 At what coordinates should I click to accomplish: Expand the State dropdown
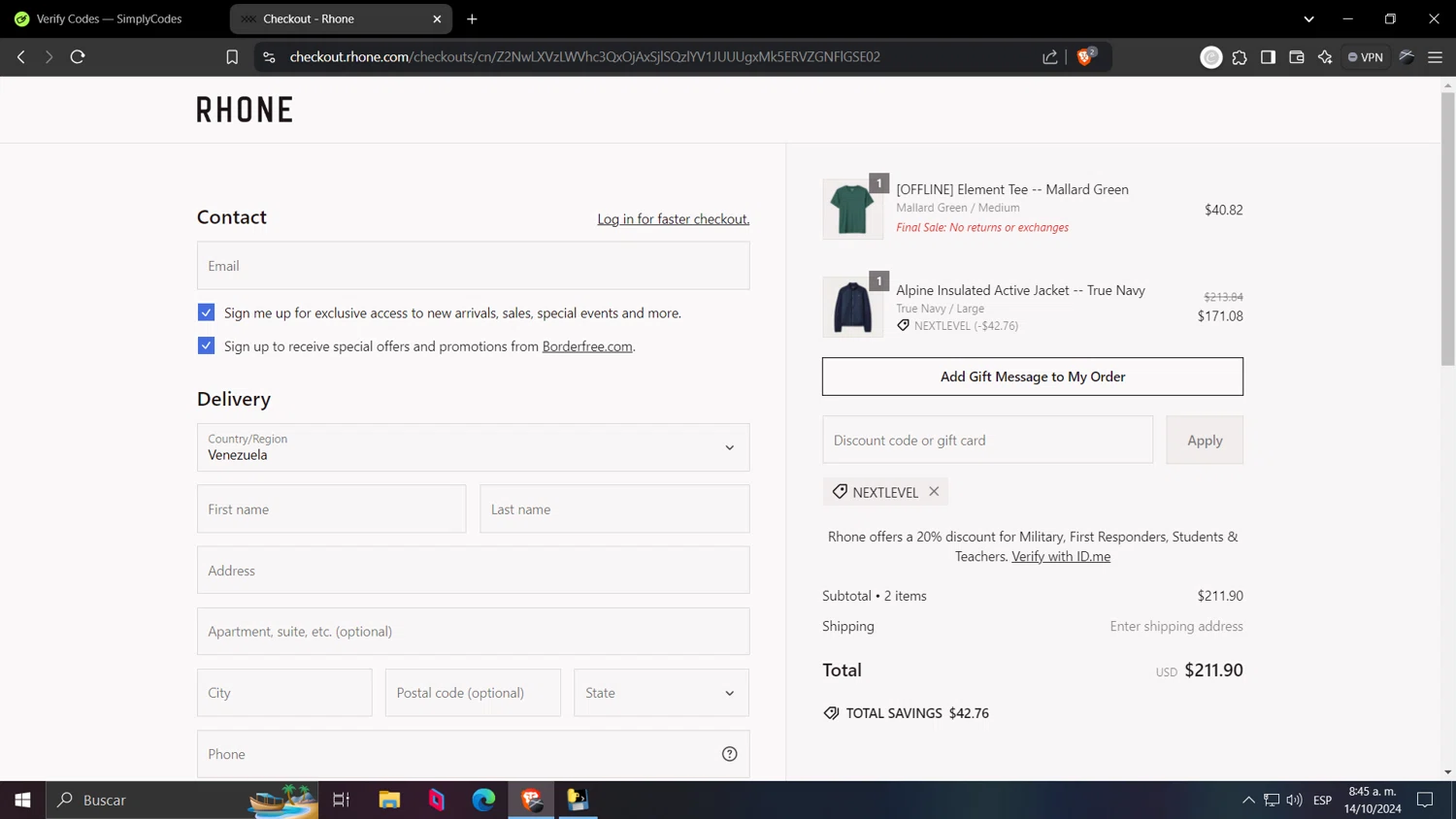pos(661,693)
